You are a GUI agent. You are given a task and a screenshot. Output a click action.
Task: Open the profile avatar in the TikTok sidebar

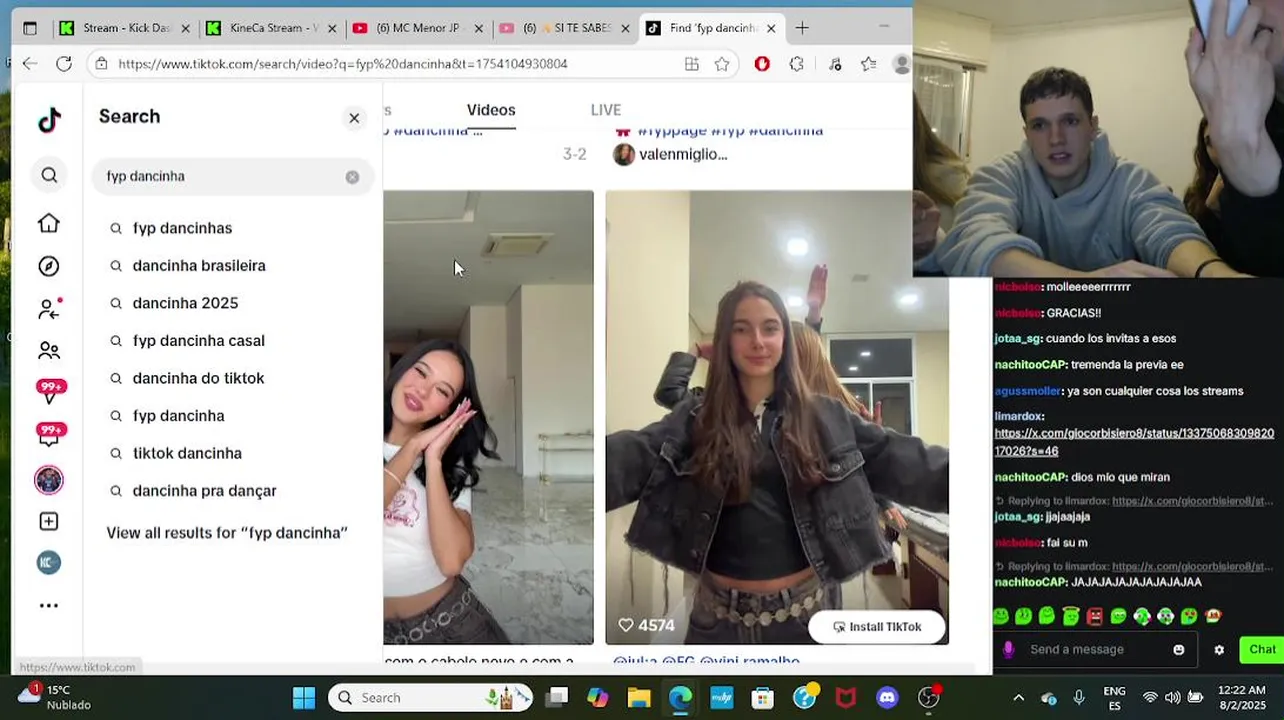point(49,480)
